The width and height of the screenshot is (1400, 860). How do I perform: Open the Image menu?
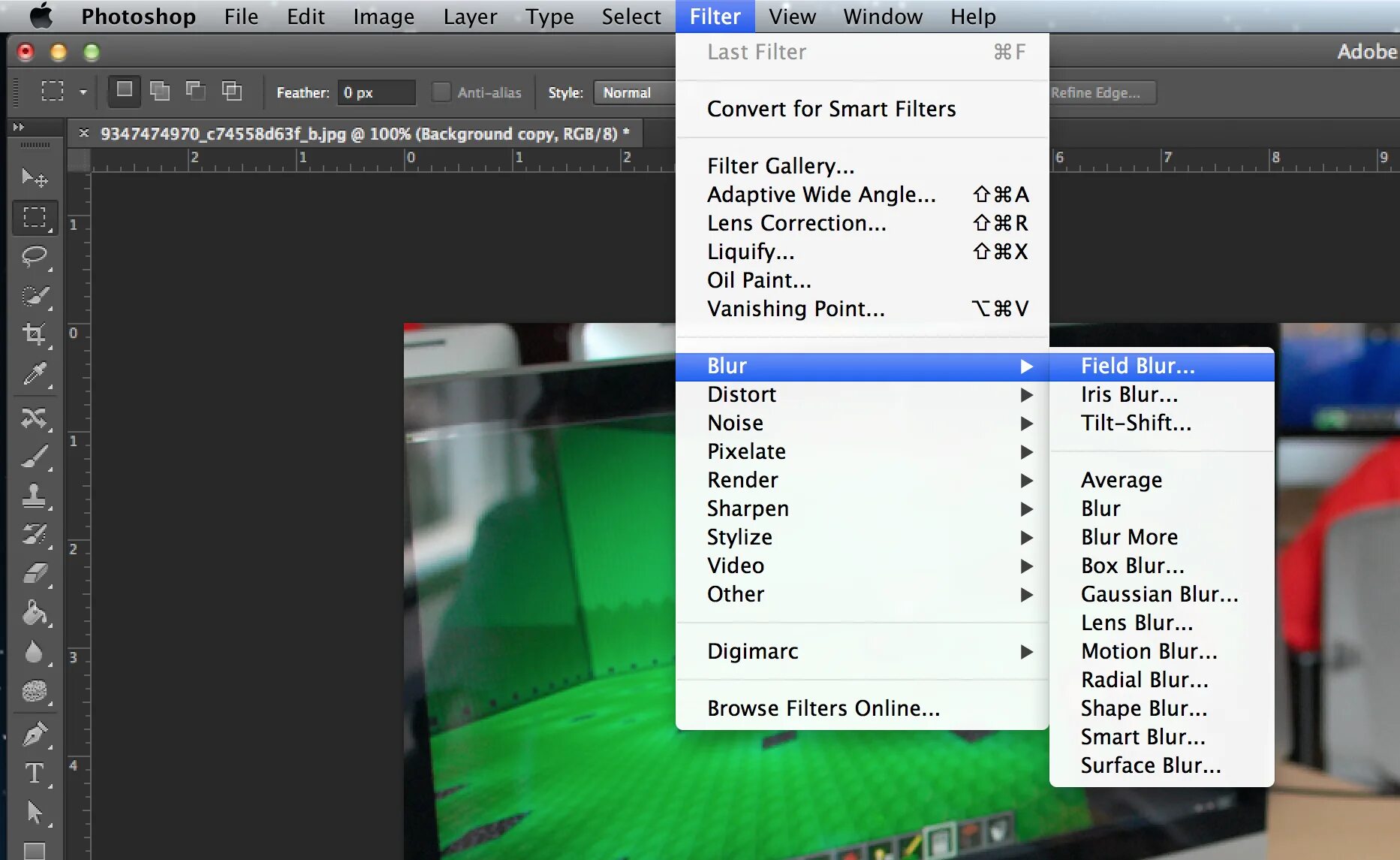pyautogui.click(x=384, y=16)
